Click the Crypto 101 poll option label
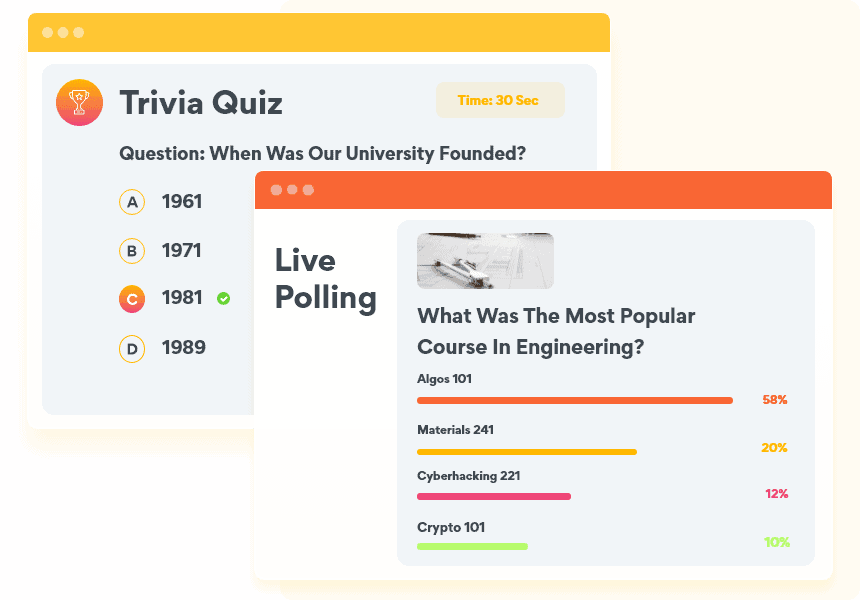The image size is (860, 600). pyautogui.click(x=451, y=527)
